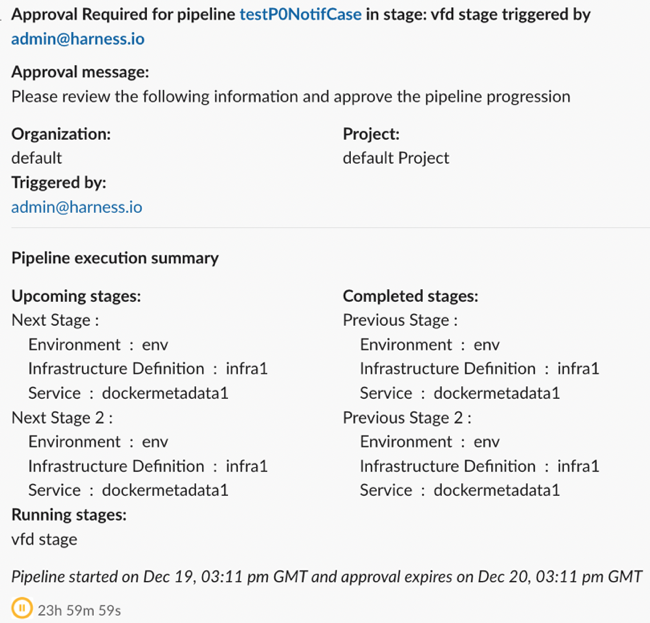The width and height of the screenshot is (650, 623).
Task: Click the pipeline started and expiry line
Action: (326, 577)
